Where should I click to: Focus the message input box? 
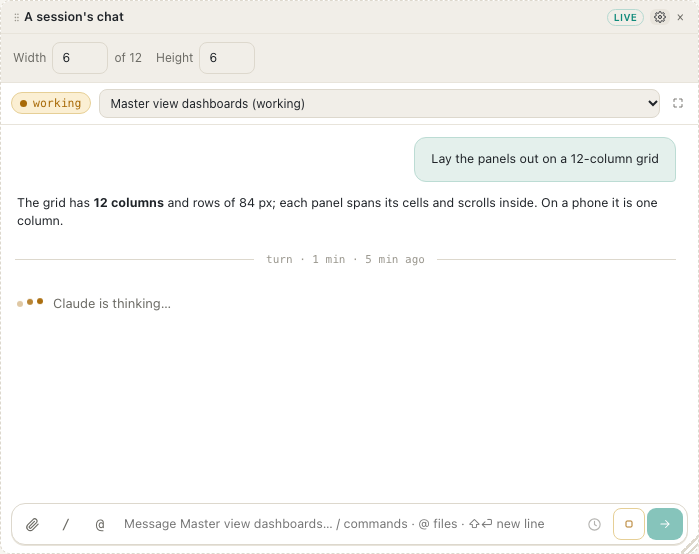coord(350,524)
